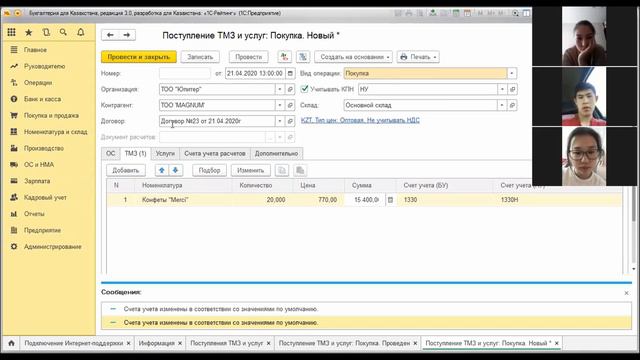This screenshot has height=360, width=640.
Task: Click the date field 21.04.2020 13:00:00
Action: point(255,73)
